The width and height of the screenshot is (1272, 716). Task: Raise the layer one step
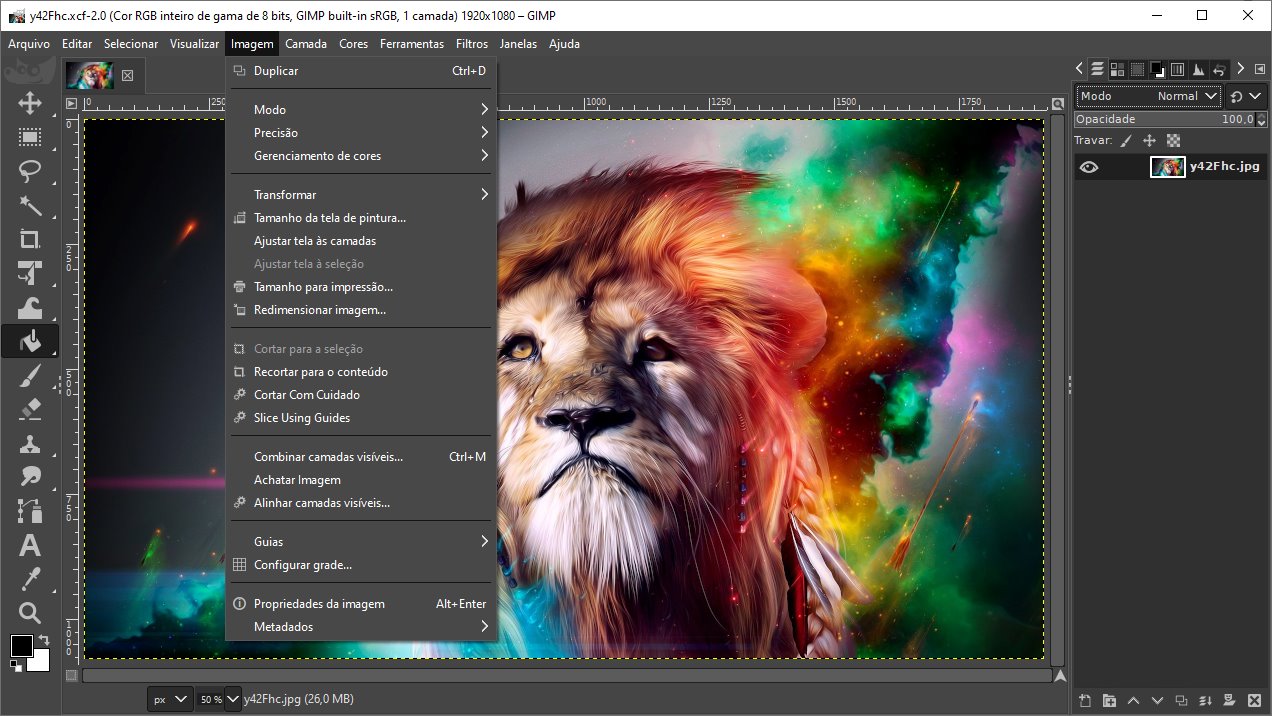[x=1133, y=700]
